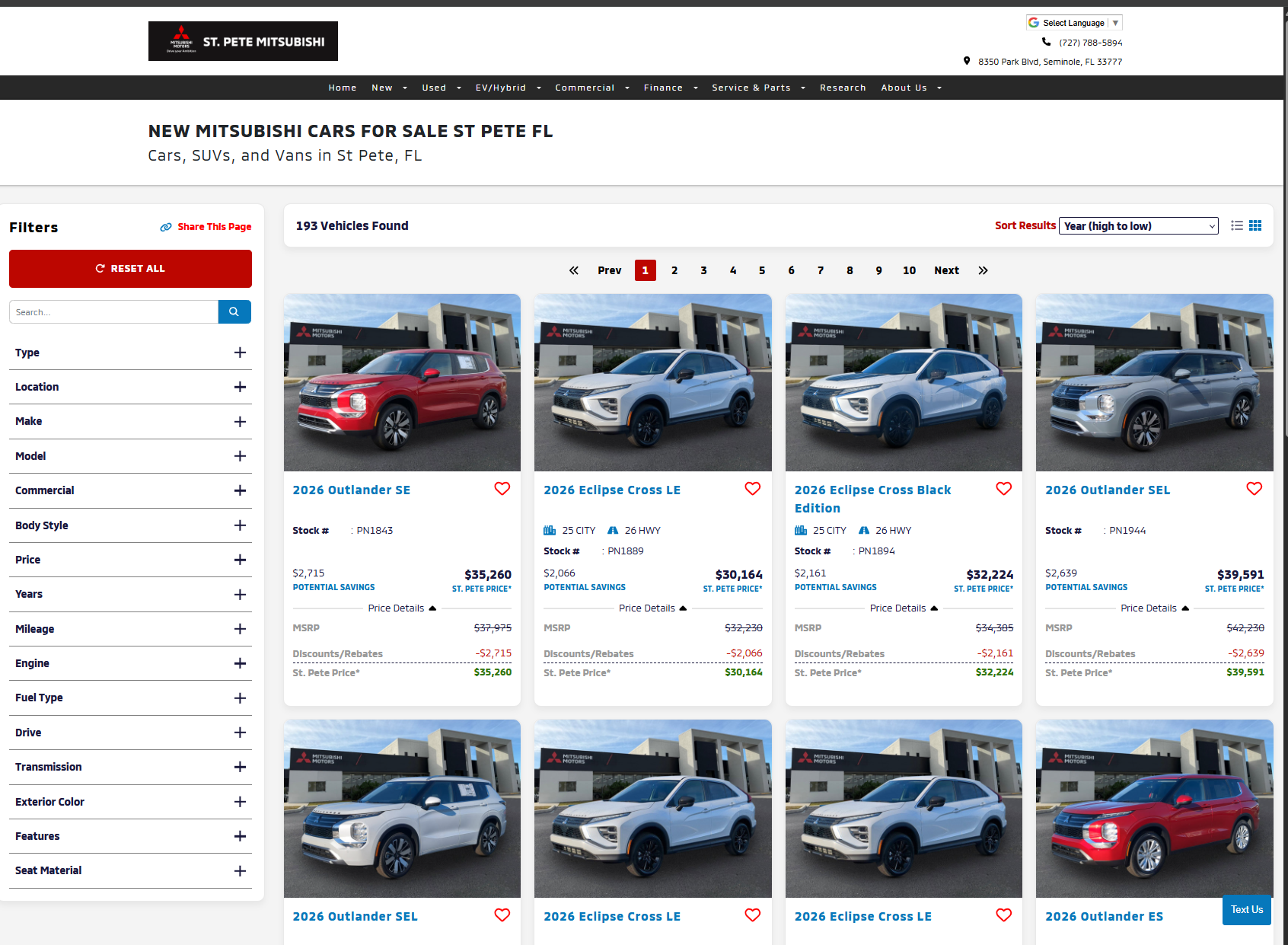1288x945 pixels.
Task: Switch to list view layout icon
Action: (x=1237, y=225)
